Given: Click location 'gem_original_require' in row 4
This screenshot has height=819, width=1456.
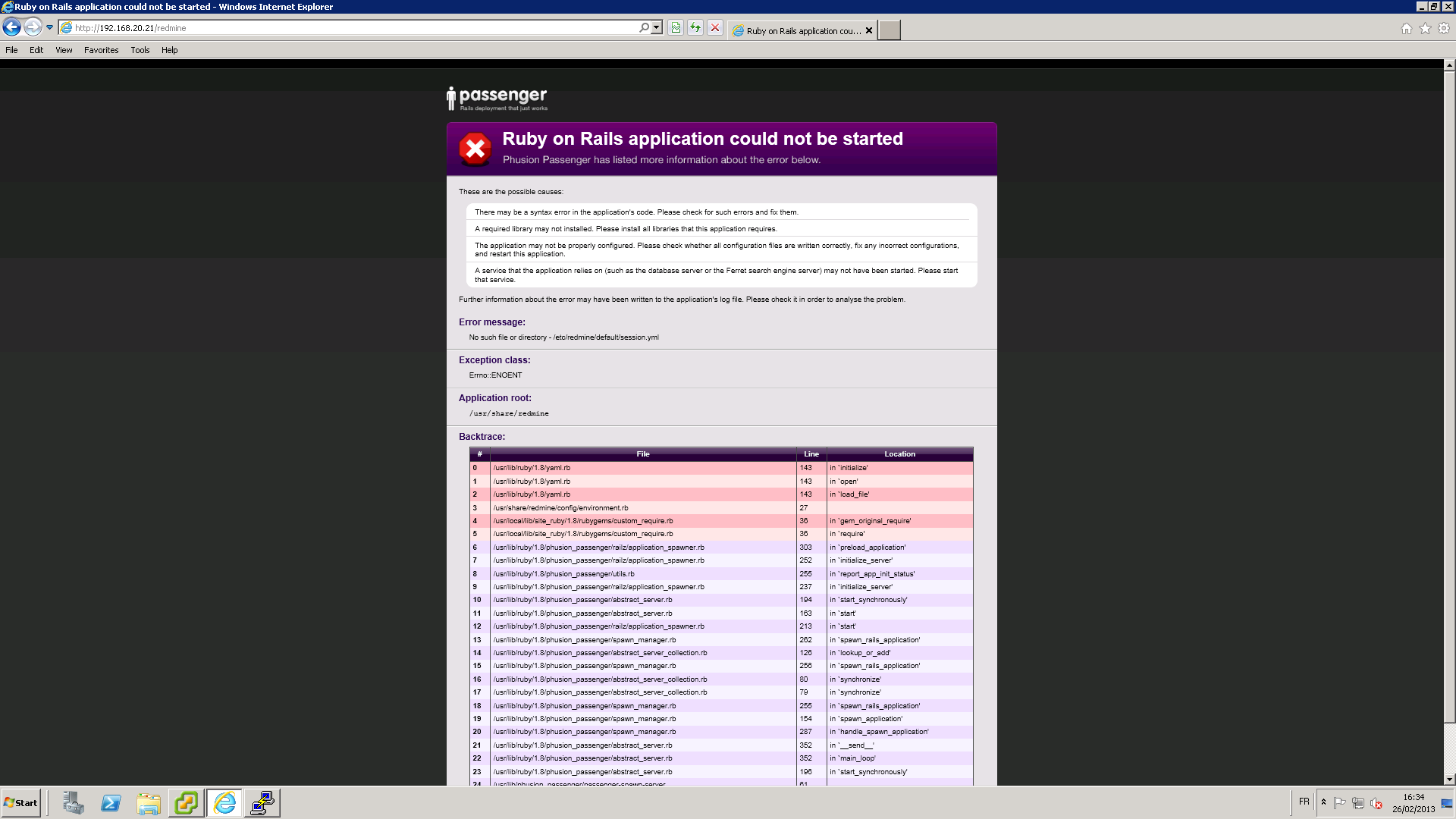Looking at the screenshot, I should (x=870, y=521).
